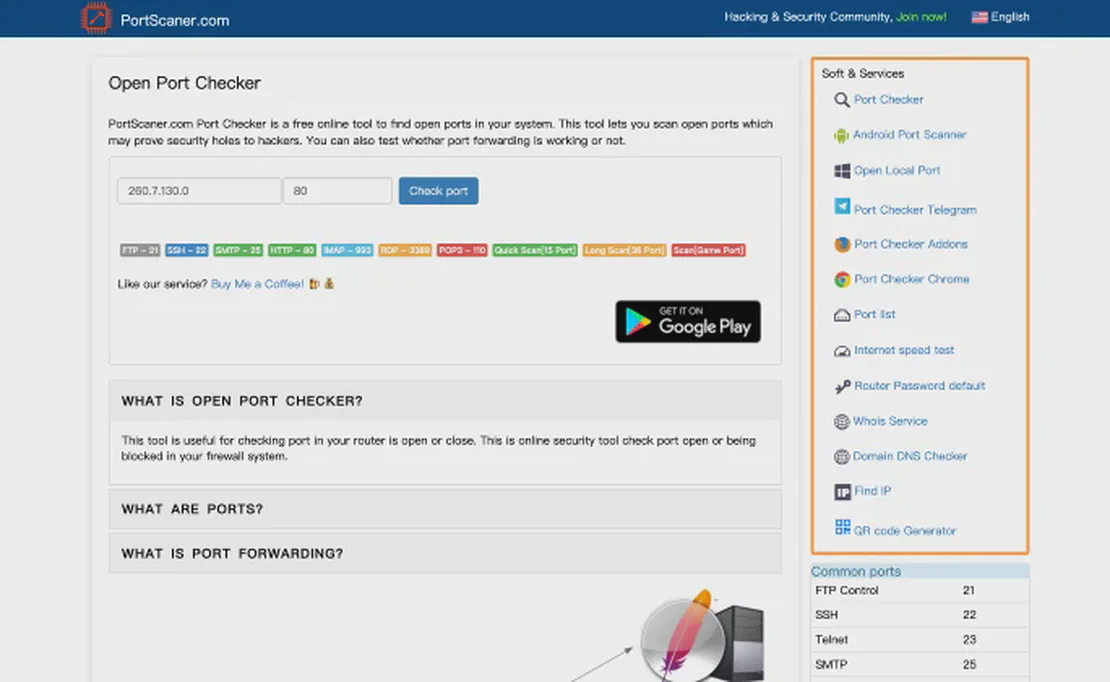Click the Firefox Port Checker Addons icon
Viewport: 1110px width, 682px height.
[x=842, y=244]
